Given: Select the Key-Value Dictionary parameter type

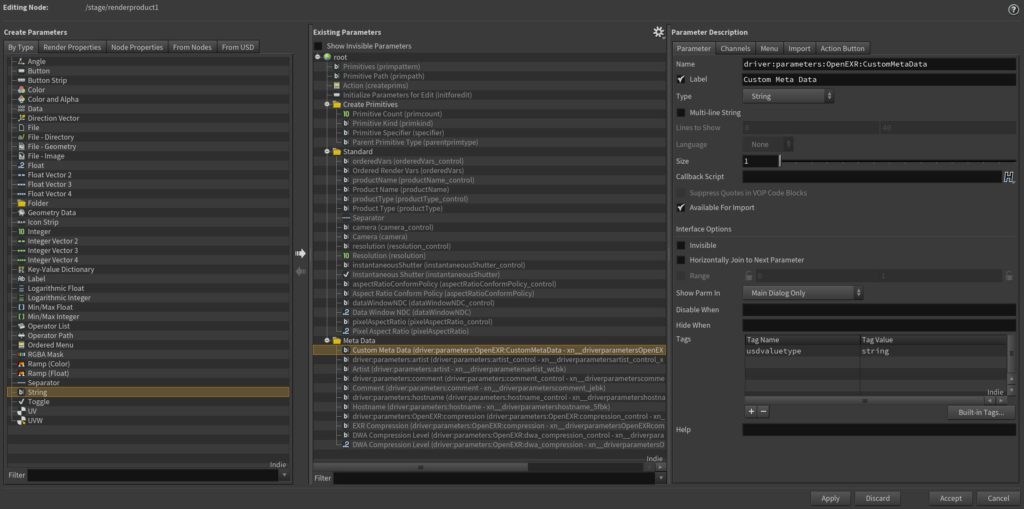Looking at the screenshot, I should [x=60, y=269].
